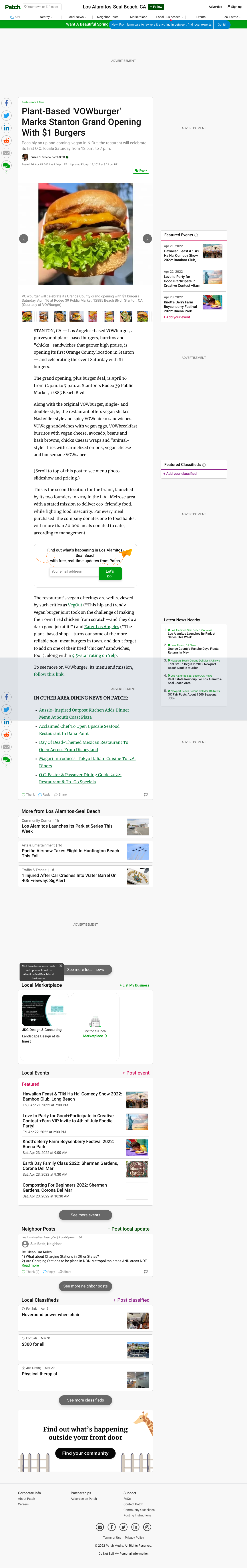The image size is (247, 1568).
Task: Open the Featured Events info icon
Action: (196, 235)
